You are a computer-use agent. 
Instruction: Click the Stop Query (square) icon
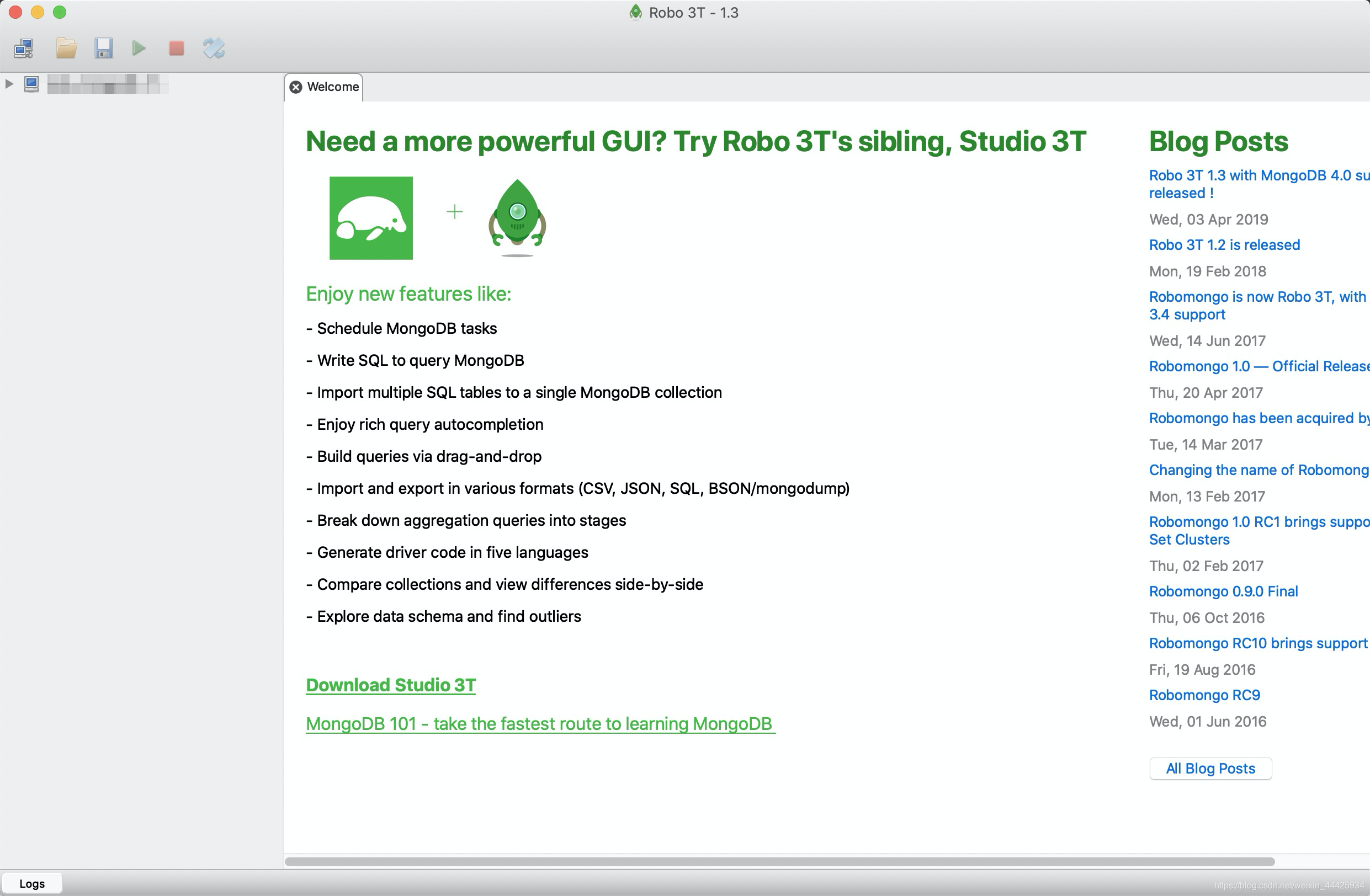(176, 48)
